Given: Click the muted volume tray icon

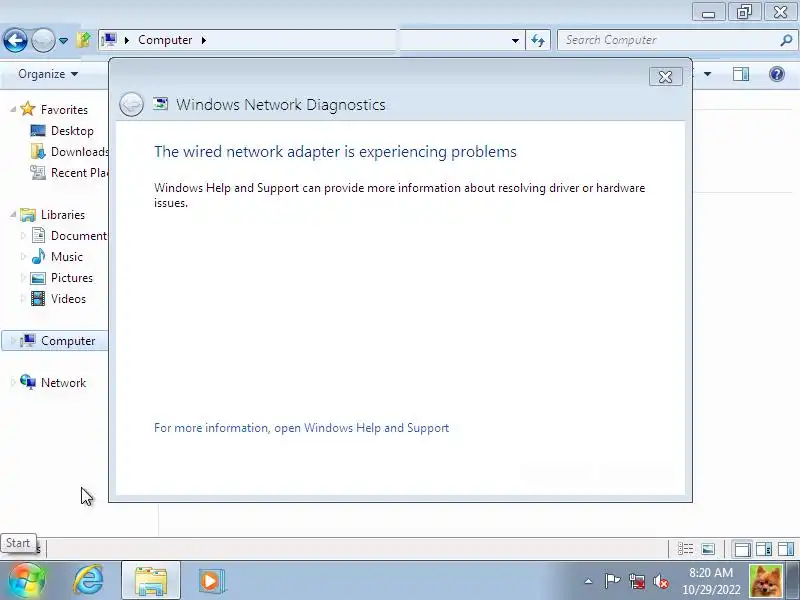Looking at the screenshot, I should click(661, 581).
